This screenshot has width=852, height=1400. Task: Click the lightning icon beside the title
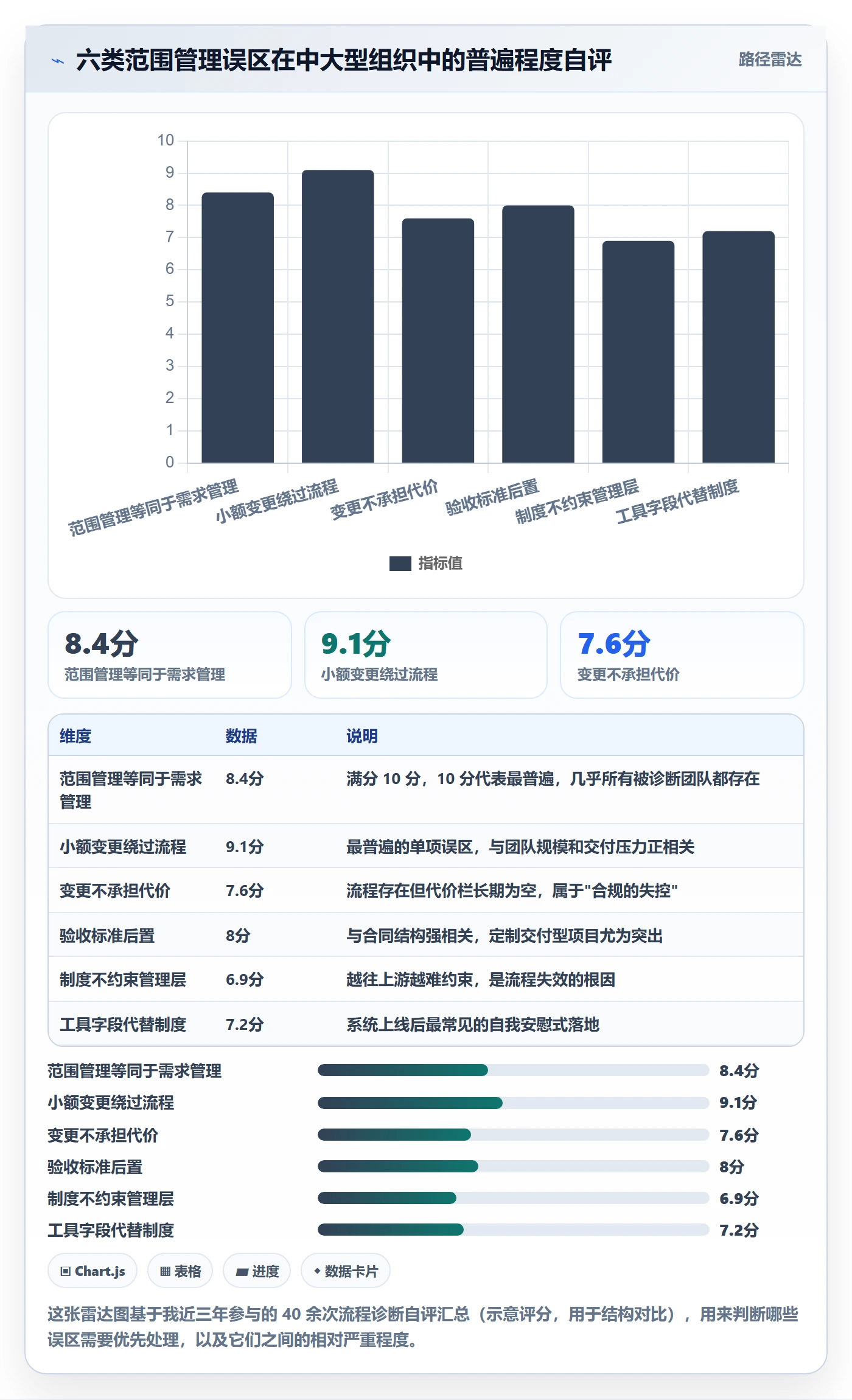tap(58, 61)
